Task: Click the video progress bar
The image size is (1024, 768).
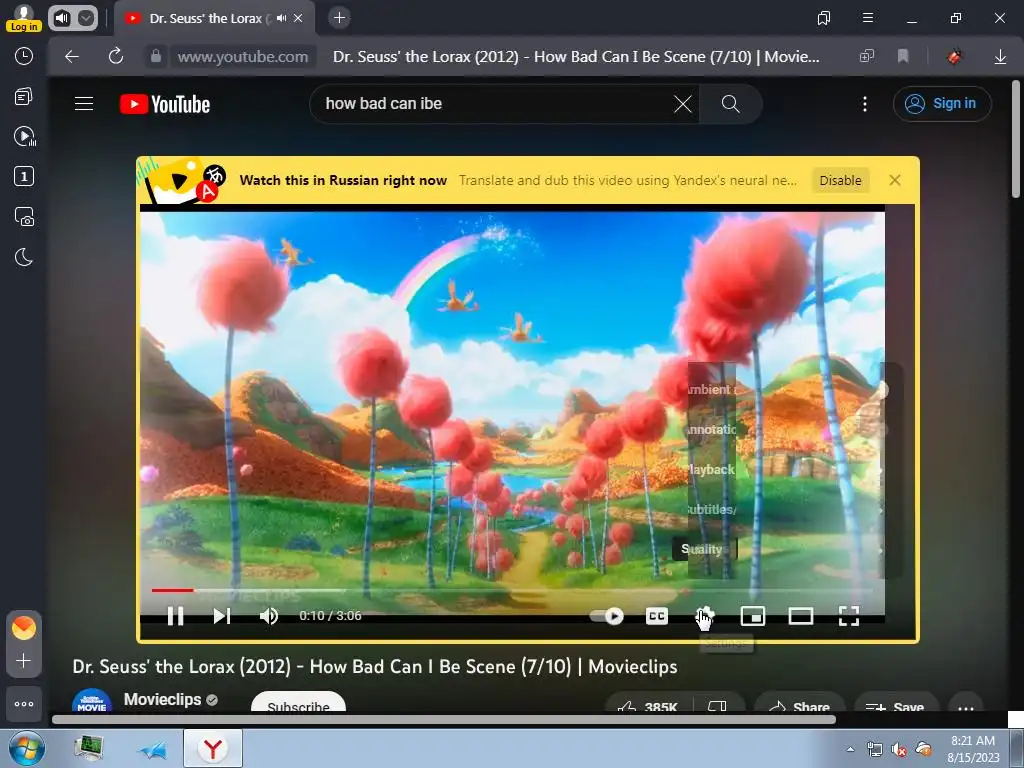Action: 512,590
